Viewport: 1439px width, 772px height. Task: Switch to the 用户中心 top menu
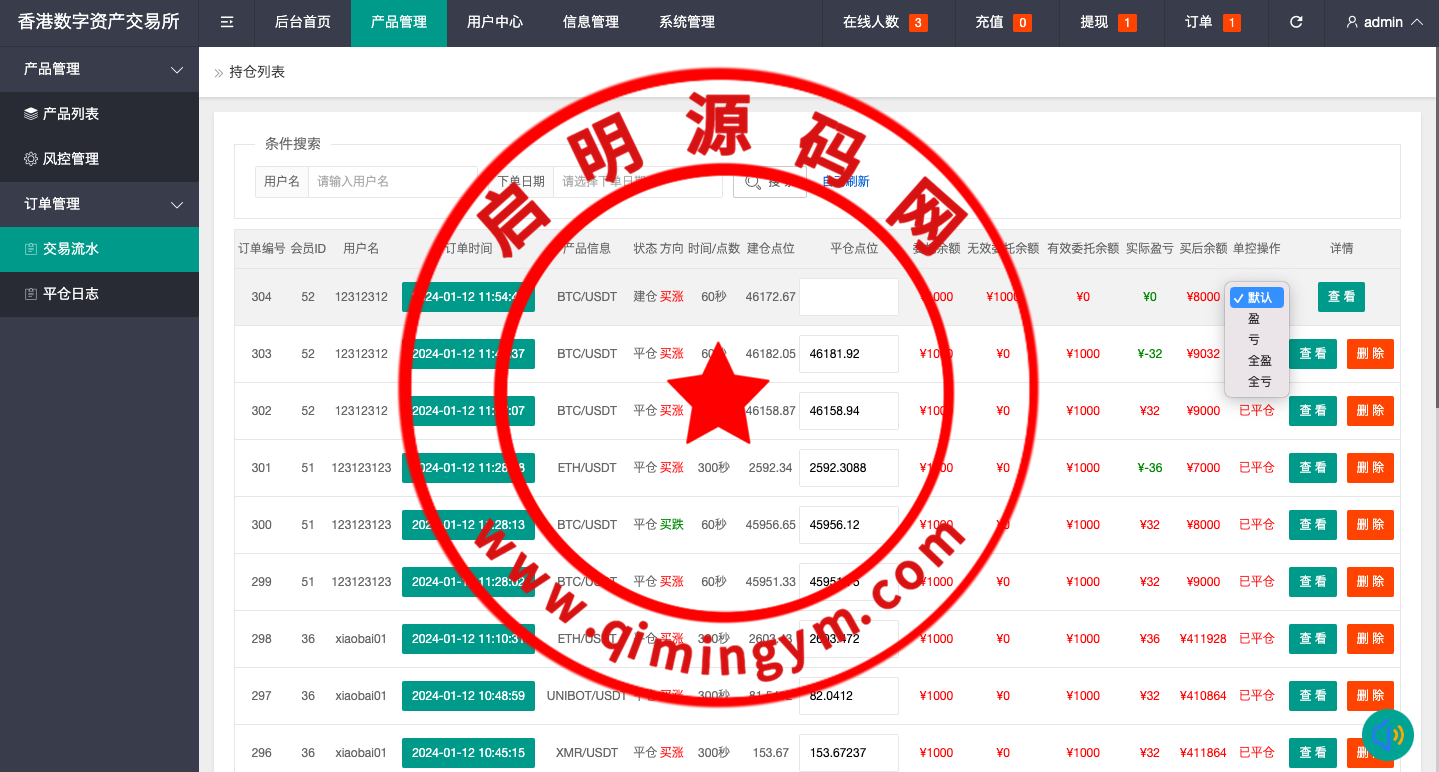click(494, 22)
